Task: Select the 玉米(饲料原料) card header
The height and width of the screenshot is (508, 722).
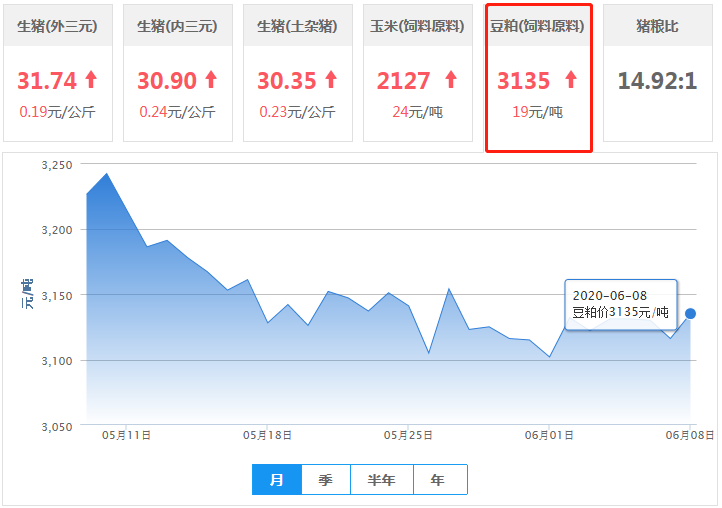Action: tap(418, 26)
